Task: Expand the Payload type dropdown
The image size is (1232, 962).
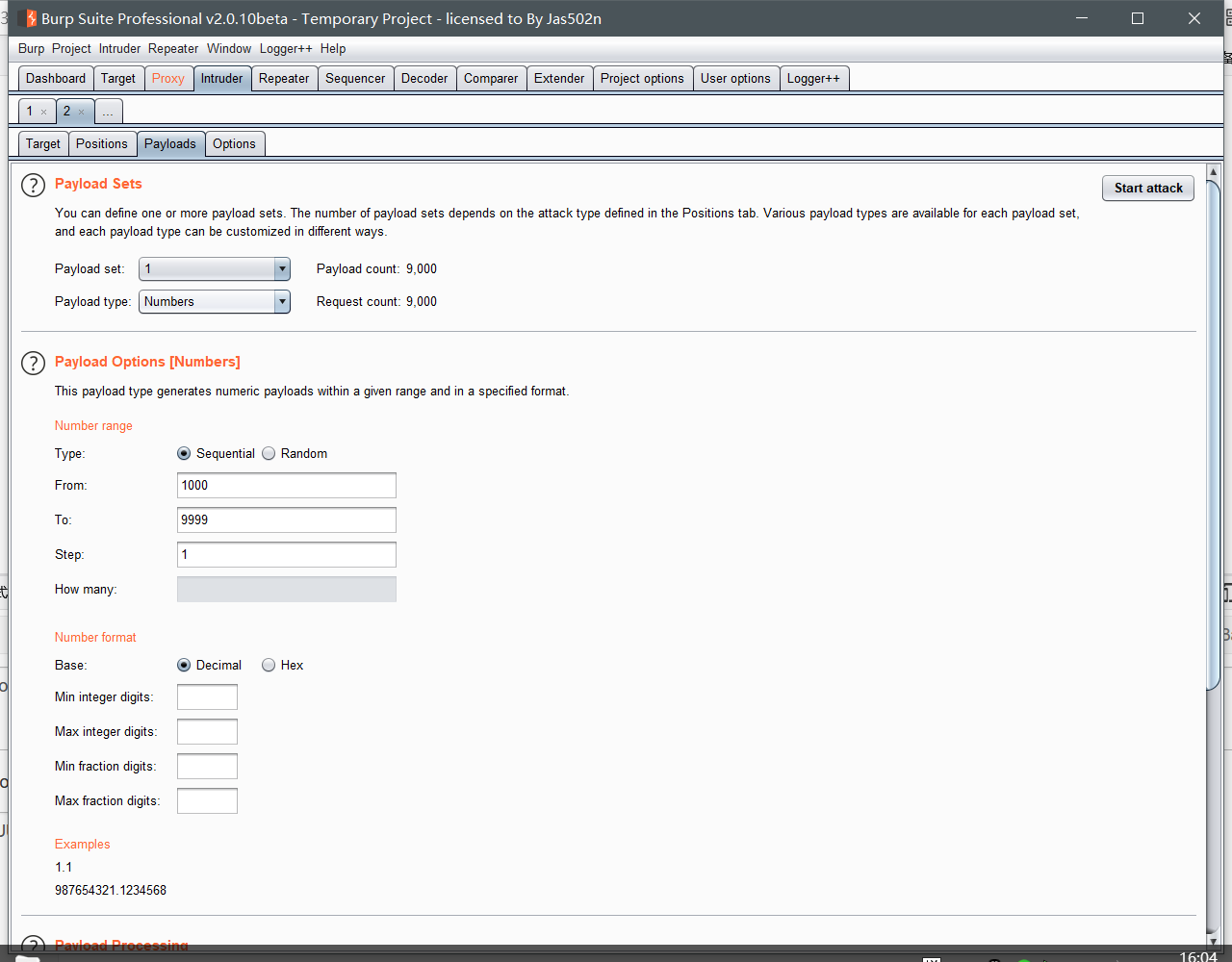Action: tap(215, 301)
